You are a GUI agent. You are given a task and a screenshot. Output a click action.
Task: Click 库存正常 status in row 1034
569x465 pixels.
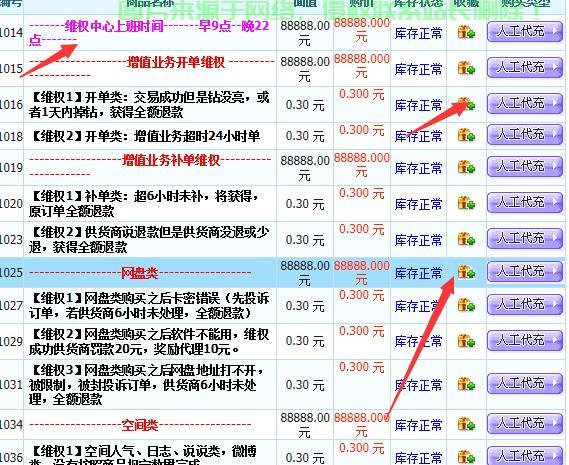418,425
